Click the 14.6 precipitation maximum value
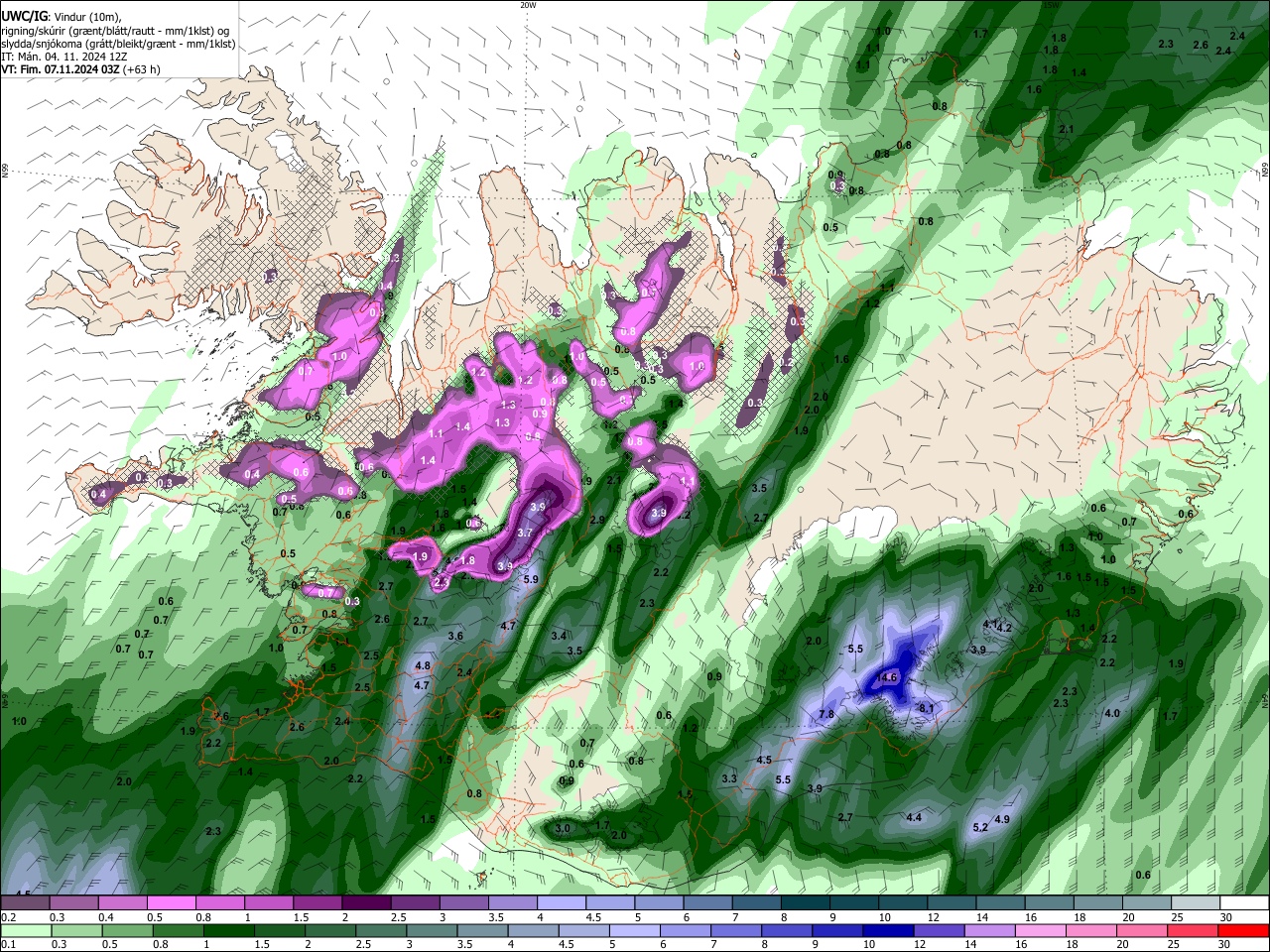The width and height of the screenshot is (1270, 952). (x=887, y=678)
